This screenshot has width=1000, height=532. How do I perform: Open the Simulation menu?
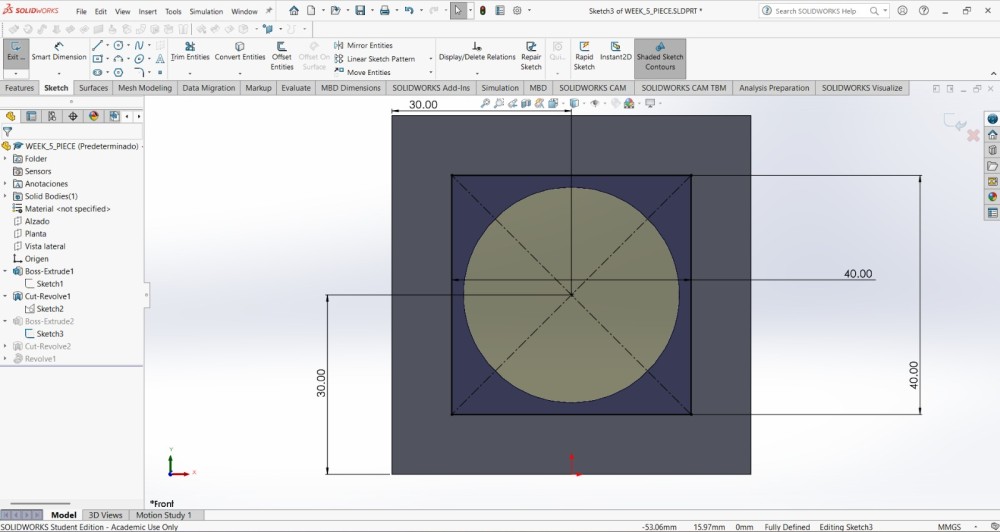point(206,11)
